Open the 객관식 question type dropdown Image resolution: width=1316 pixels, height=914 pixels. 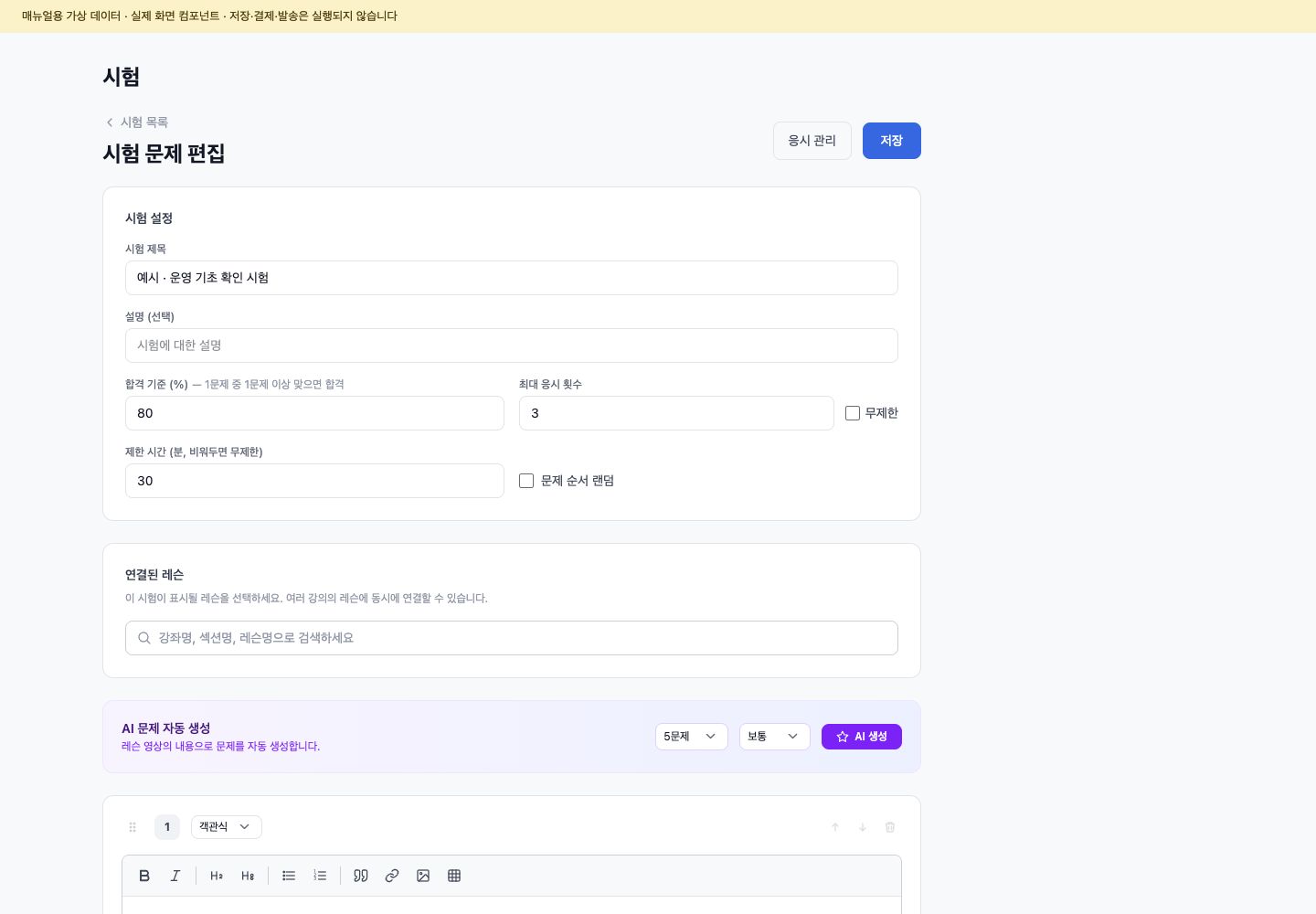pyautogui.click(x=227, y=827)
